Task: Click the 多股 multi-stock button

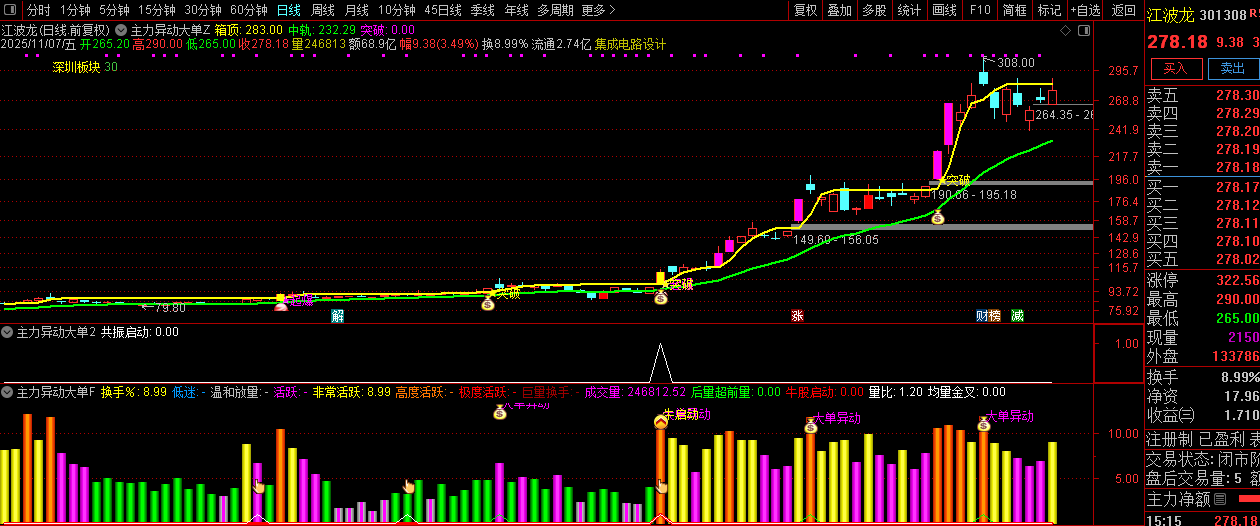Action: pyautogui.click(x=874, y=10)
